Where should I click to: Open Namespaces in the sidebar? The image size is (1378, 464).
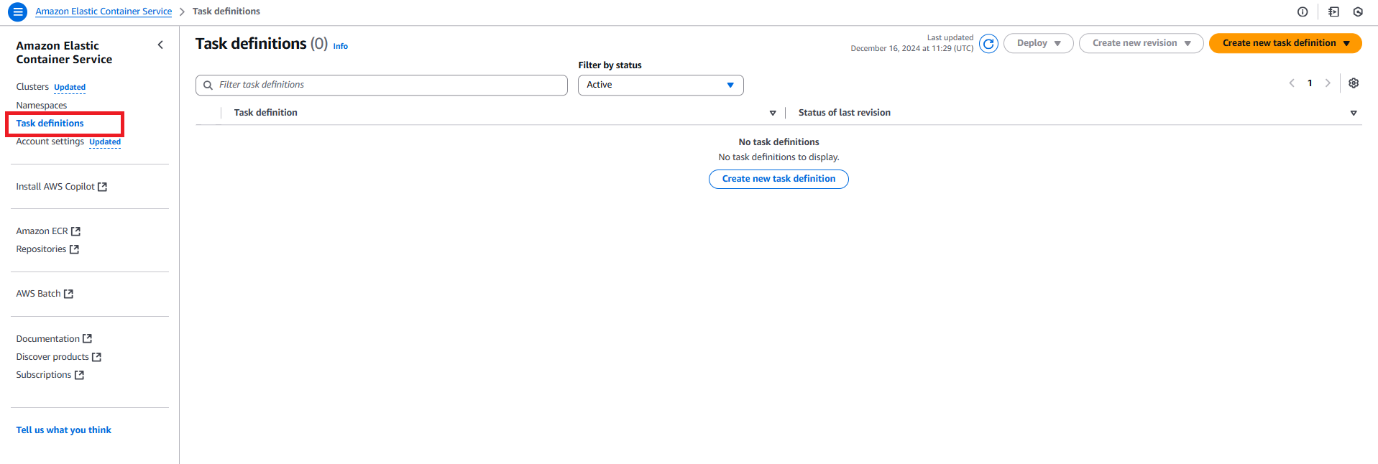(x=42, y=105)
